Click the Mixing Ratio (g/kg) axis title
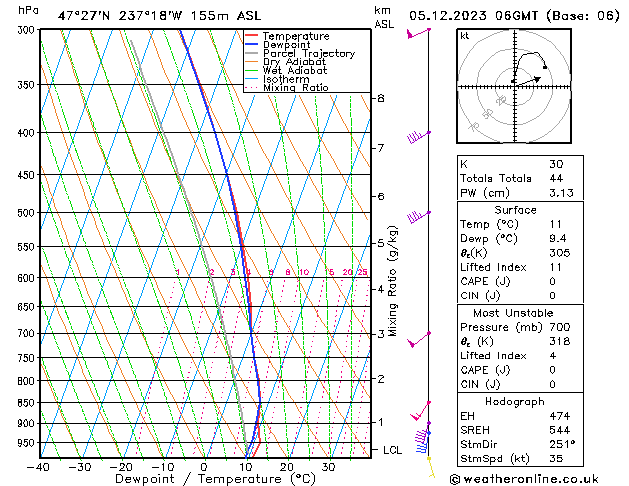This screenshot has height=486, width=629. pos(392,281)
